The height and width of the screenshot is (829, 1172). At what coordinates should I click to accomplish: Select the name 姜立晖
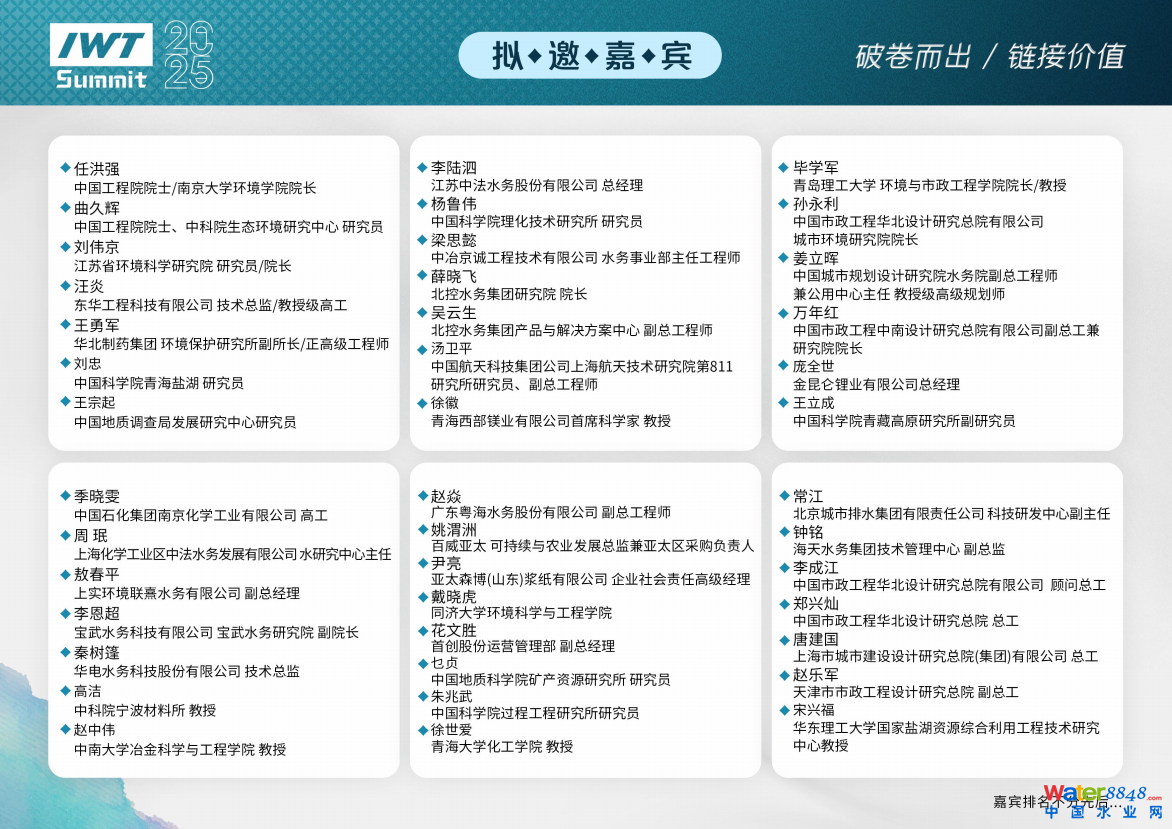pyautogui.click(x=815, y=258)
